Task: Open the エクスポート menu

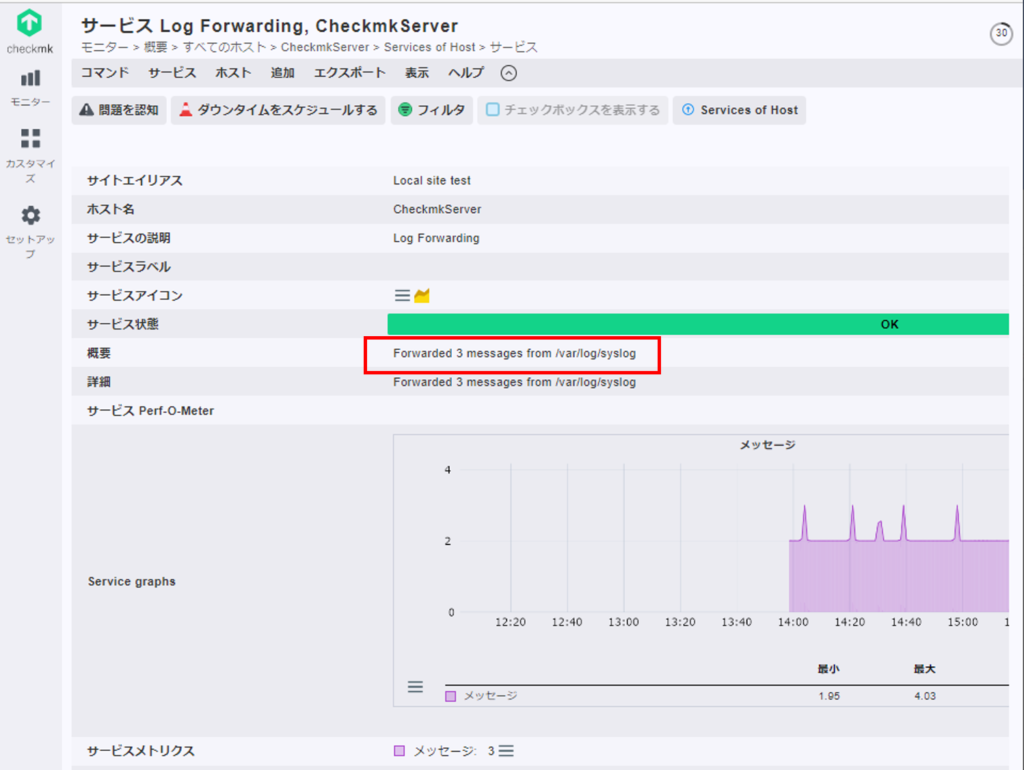Action: (349, 72)
